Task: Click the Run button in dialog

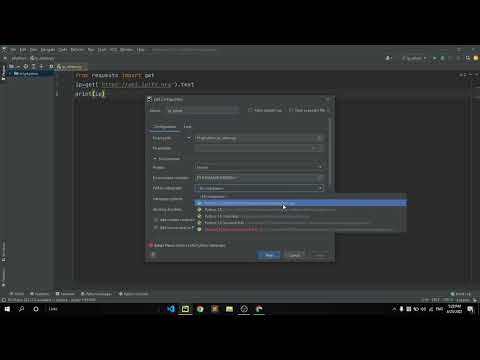Action: [x=269, y=255]
